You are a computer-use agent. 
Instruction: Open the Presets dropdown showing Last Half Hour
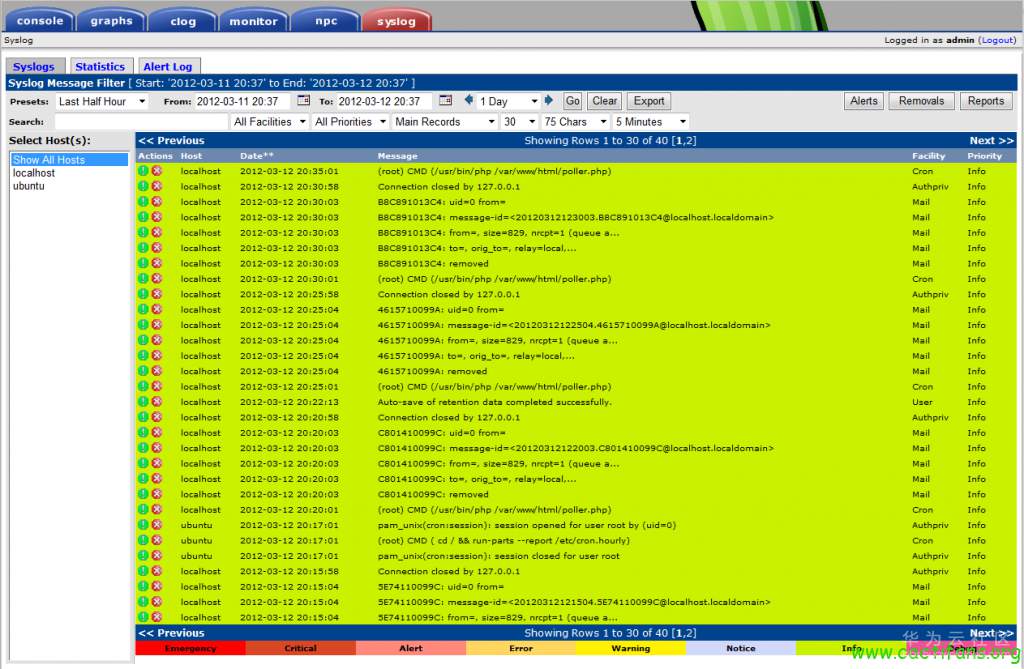click(x=101, y=101)
